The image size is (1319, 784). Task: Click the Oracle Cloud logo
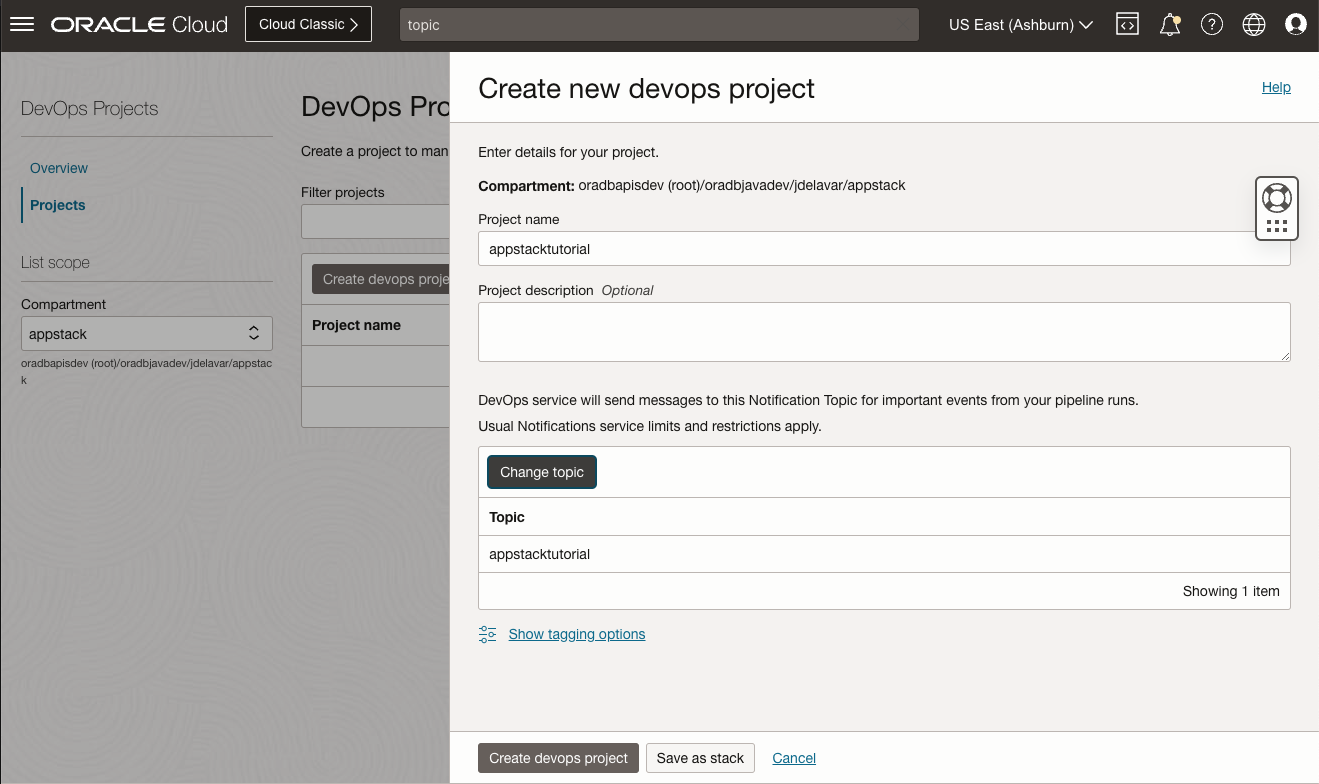[x=139, y=24]
